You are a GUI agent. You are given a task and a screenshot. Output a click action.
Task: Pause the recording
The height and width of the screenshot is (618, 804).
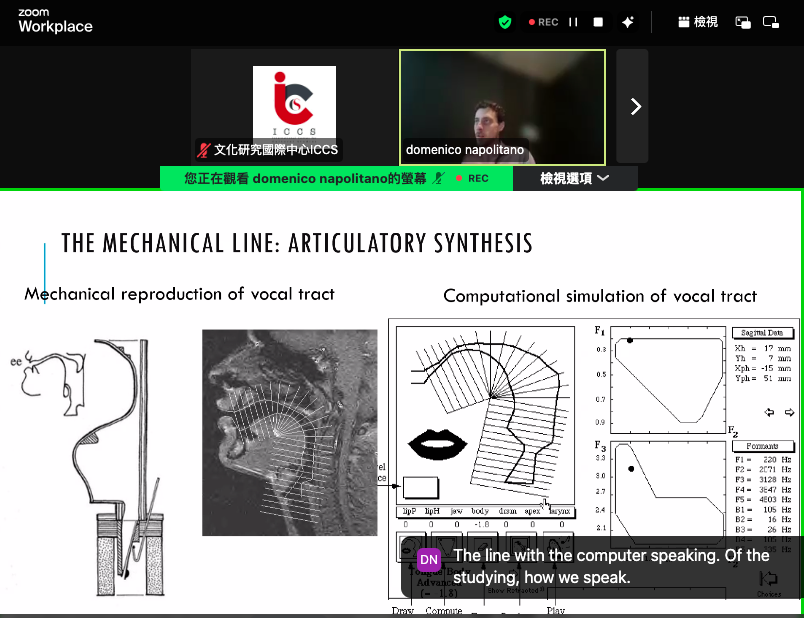click(x=573, y=22)
